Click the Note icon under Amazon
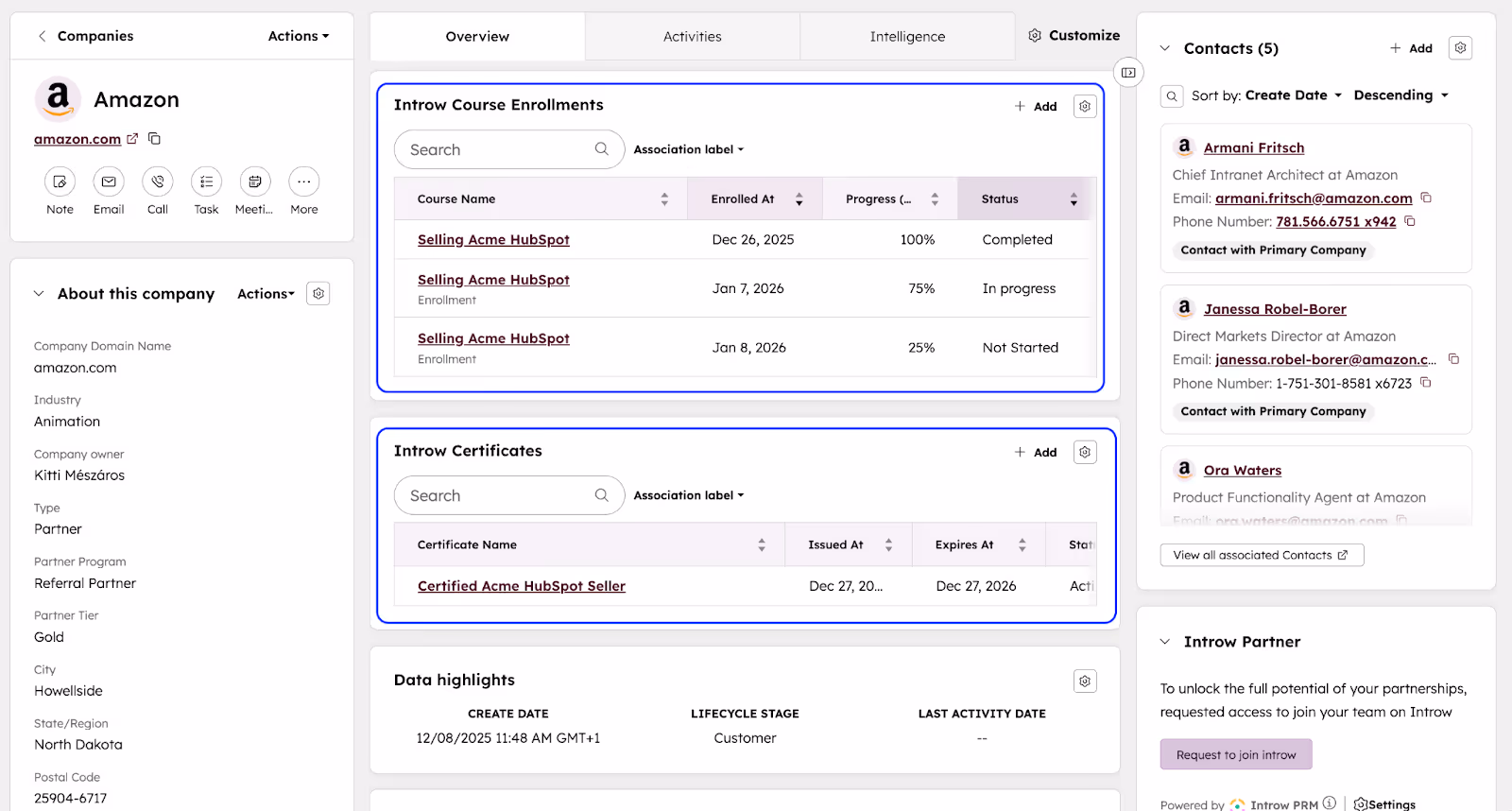This screenshot has width=1512, height=811. point(60,181)
